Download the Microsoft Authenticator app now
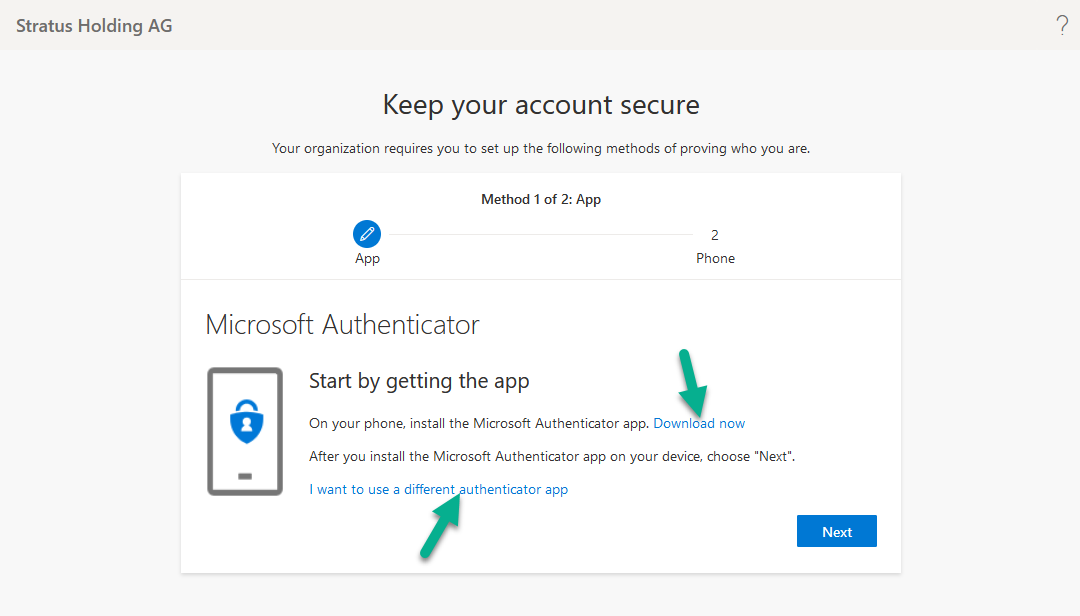The width and height of the screenshot is (1080, 616). (699, 423)
